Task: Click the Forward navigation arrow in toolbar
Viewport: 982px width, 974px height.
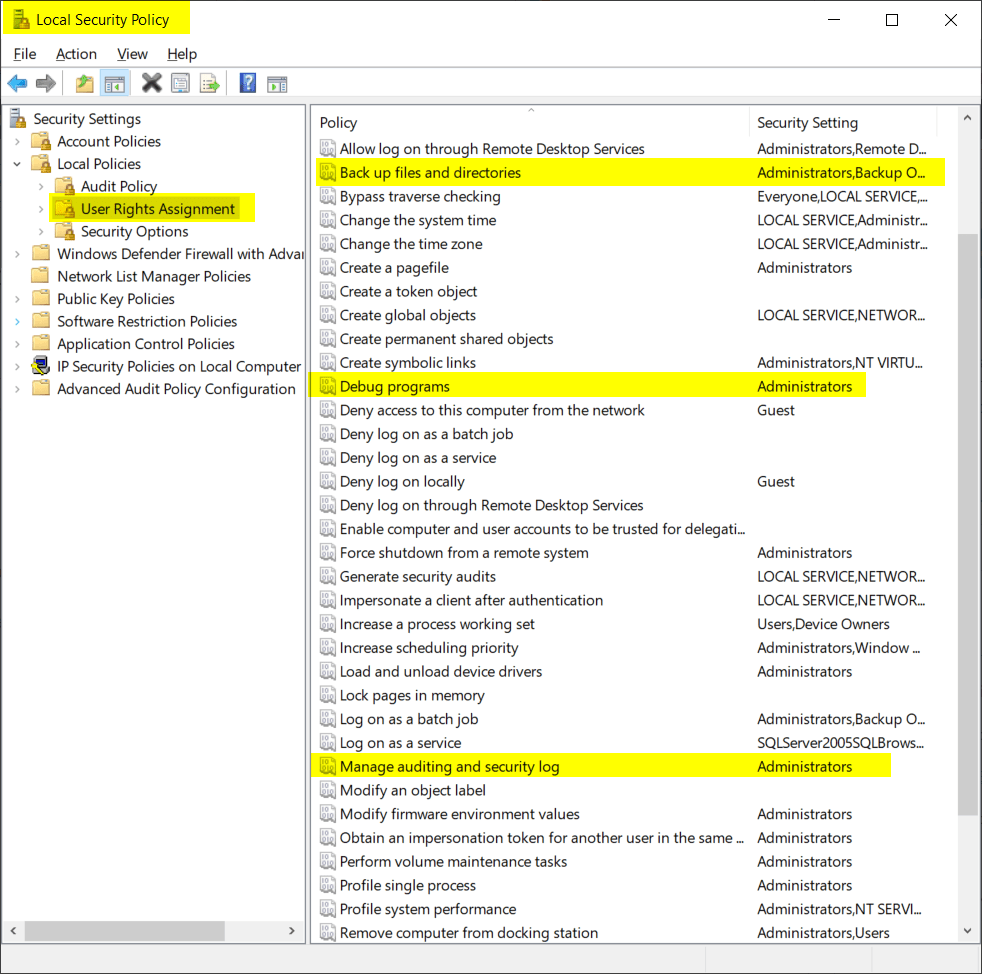Action: (45, 83)
